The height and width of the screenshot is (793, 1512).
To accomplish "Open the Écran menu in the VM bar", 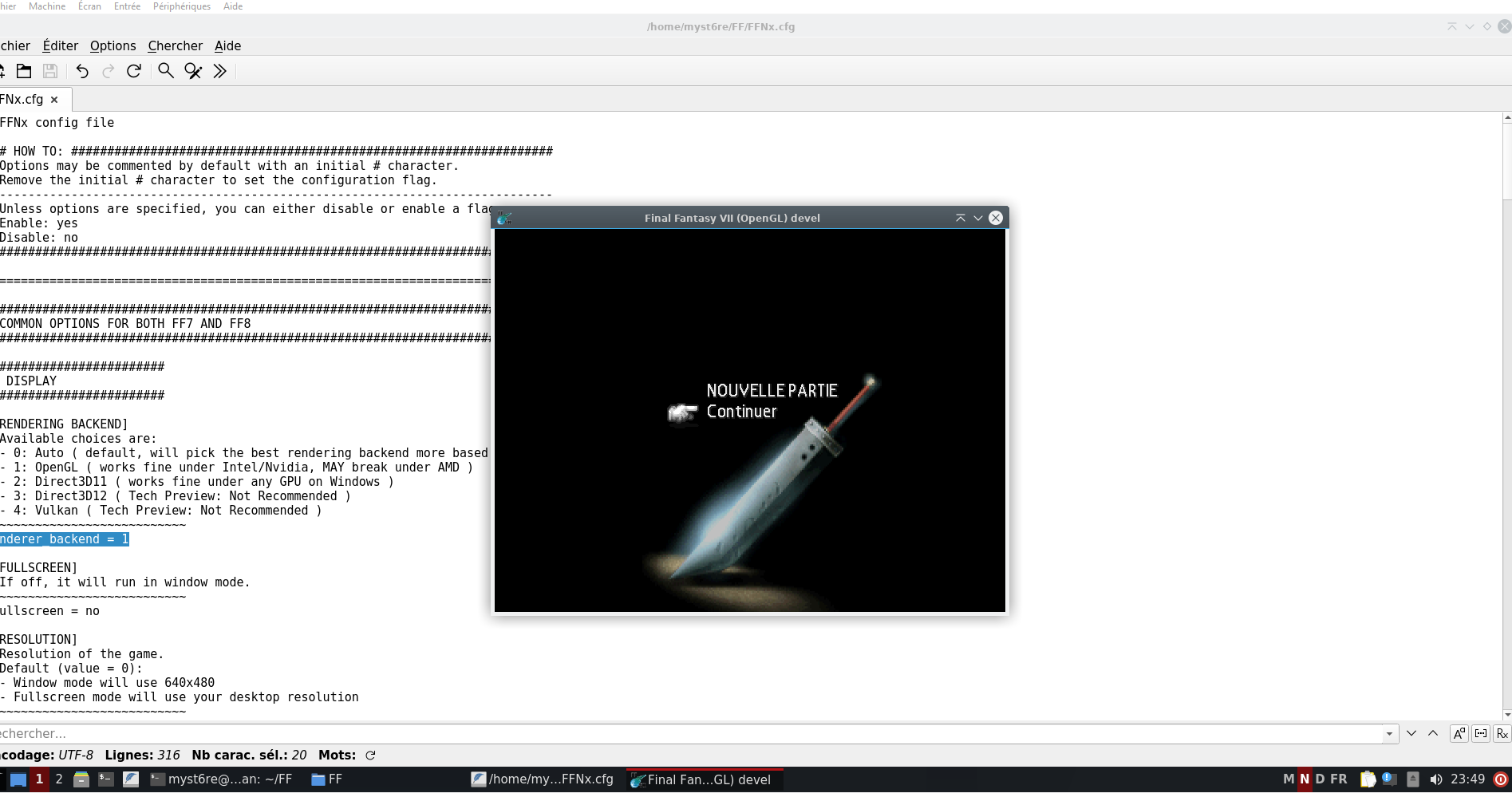I will click(x=89, y=6).
